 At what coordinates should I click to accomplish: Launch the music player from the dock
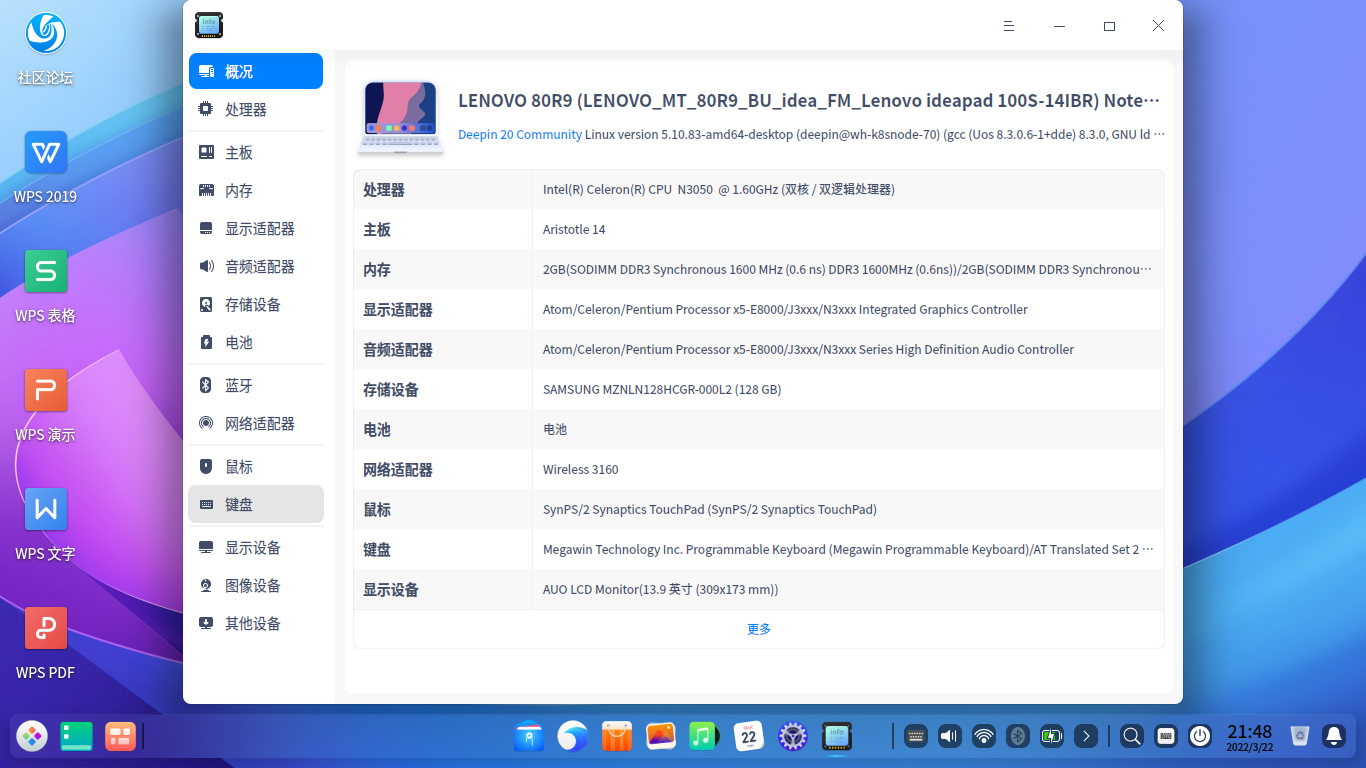tap(705, 737)
